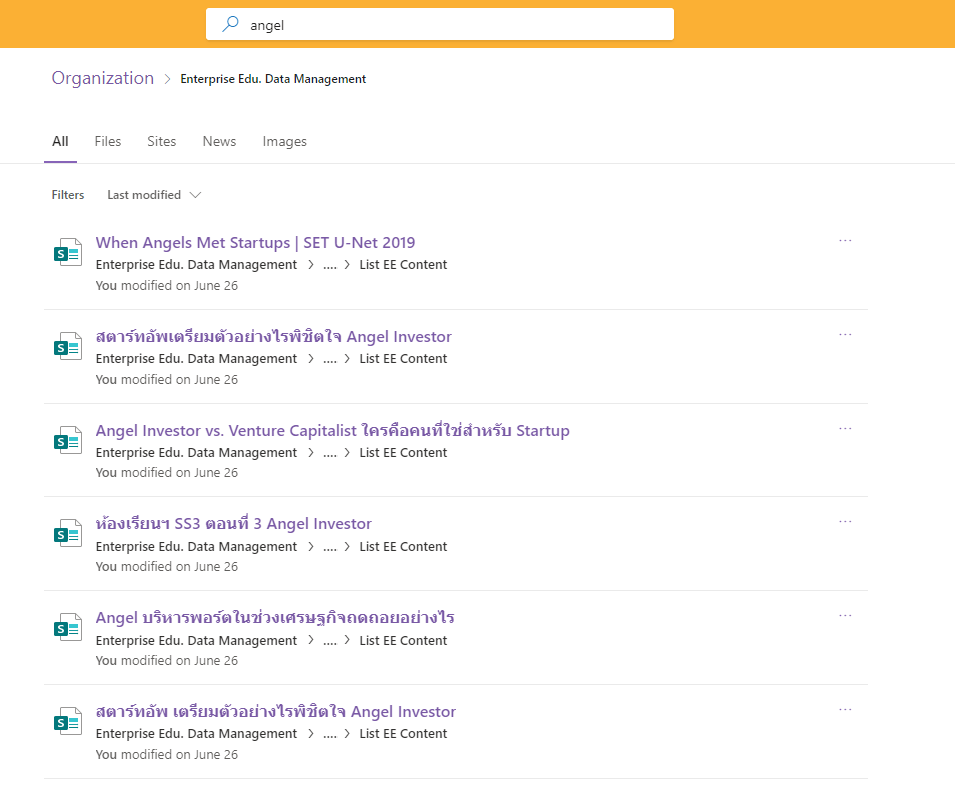Open more options for 'Angel บริหารพอร์ต' result
Image resolution: width=955 pixels, height=787 pixels.
(845, 615)
